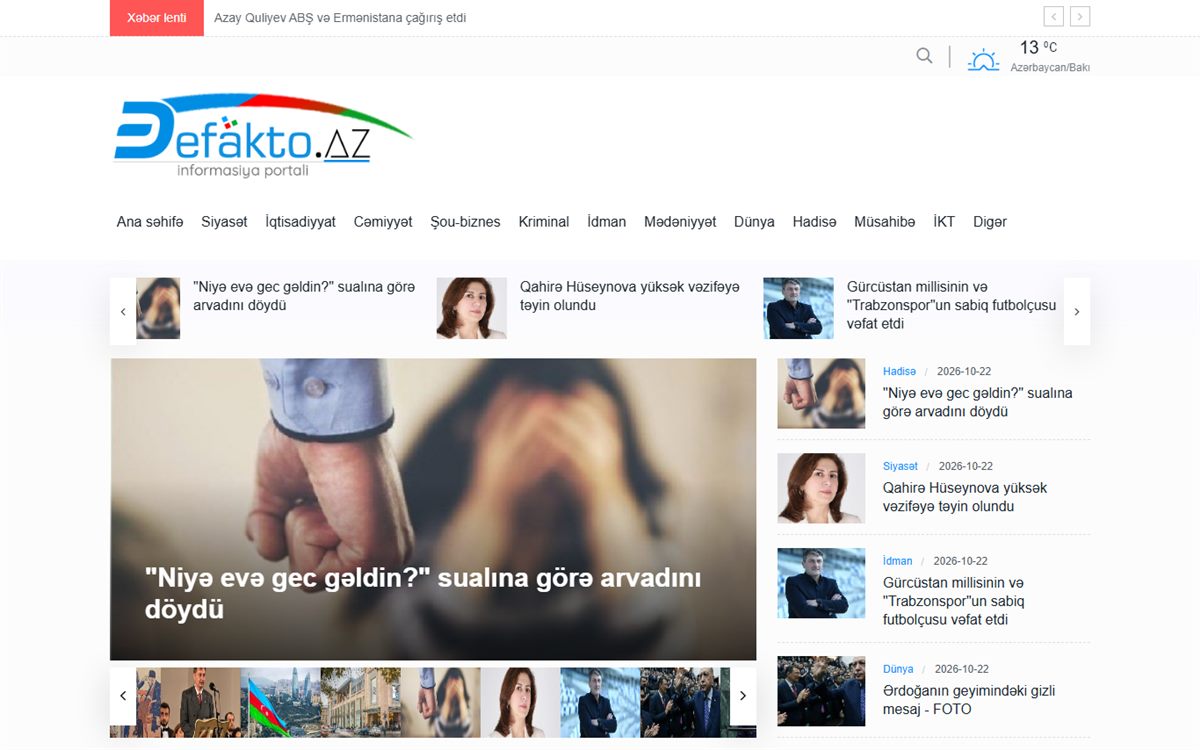Screen dimensions: 1200x750
Task: Open Defakto.az logo homepage
Action: tap(263, 137)
